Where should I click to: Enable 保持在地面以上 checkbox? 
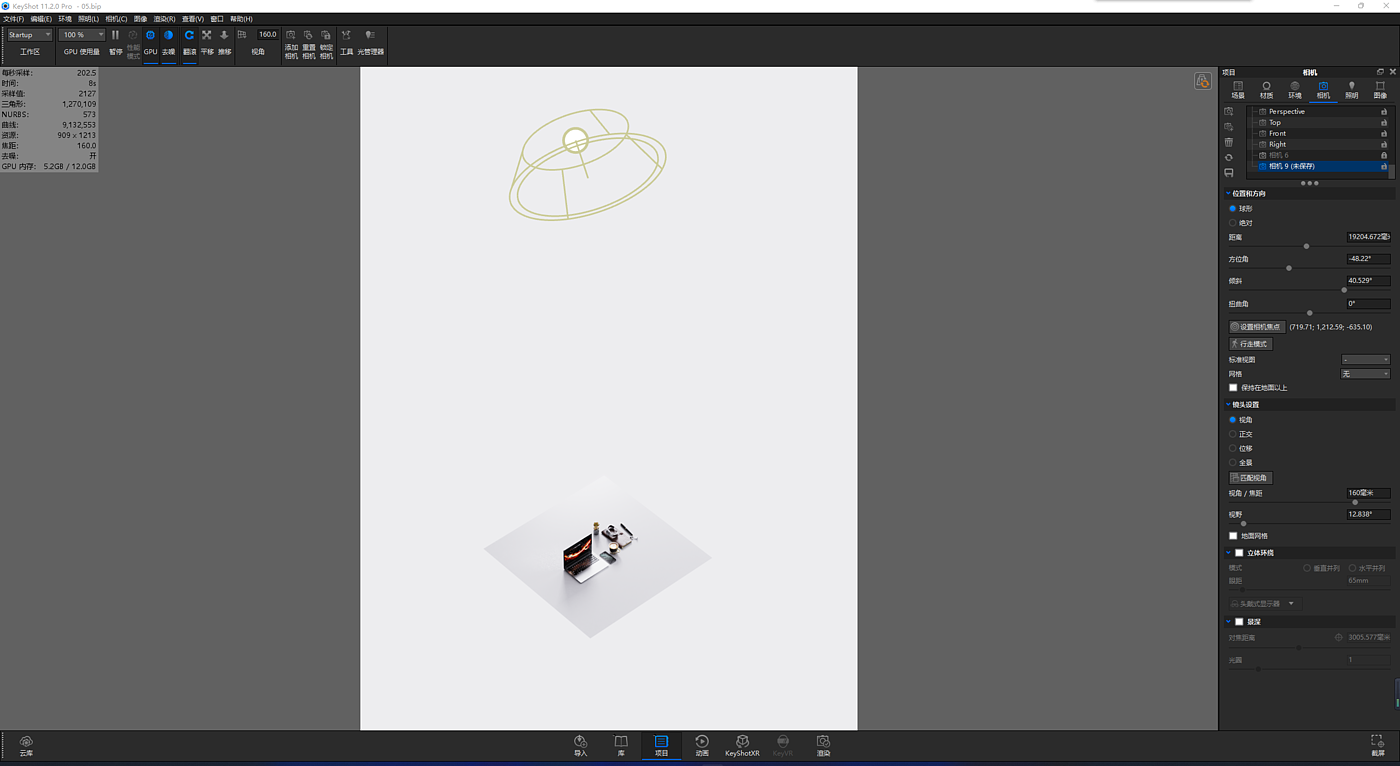[x=1233, y=388]
